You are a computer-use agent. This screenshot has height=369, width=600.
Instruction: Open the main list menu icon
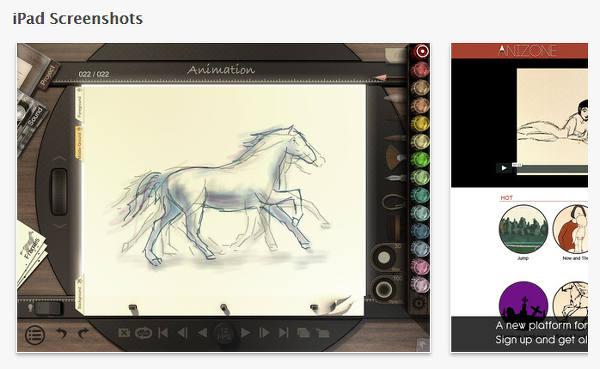tap(35, 335)
